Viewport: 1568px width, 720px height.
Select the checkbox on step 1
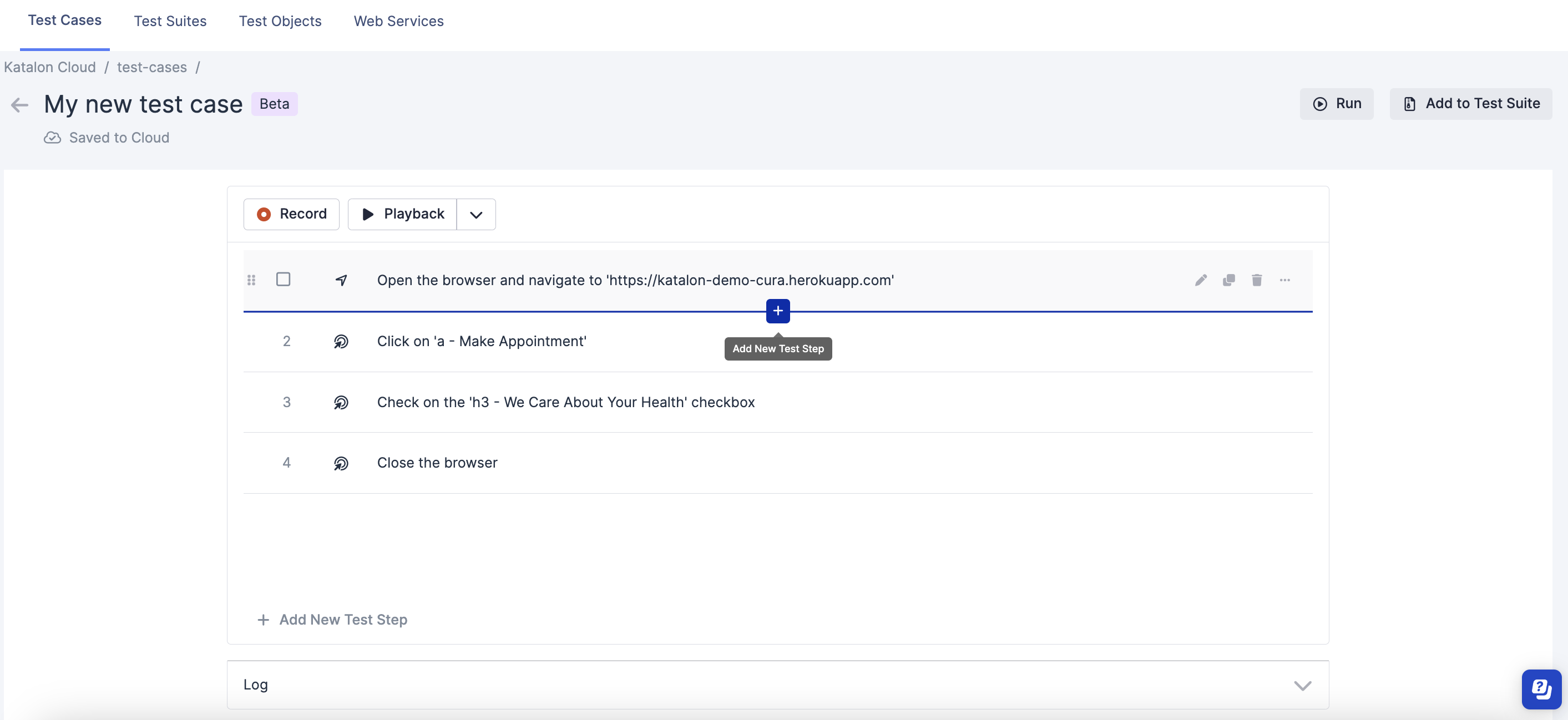(x=283, y=279)
